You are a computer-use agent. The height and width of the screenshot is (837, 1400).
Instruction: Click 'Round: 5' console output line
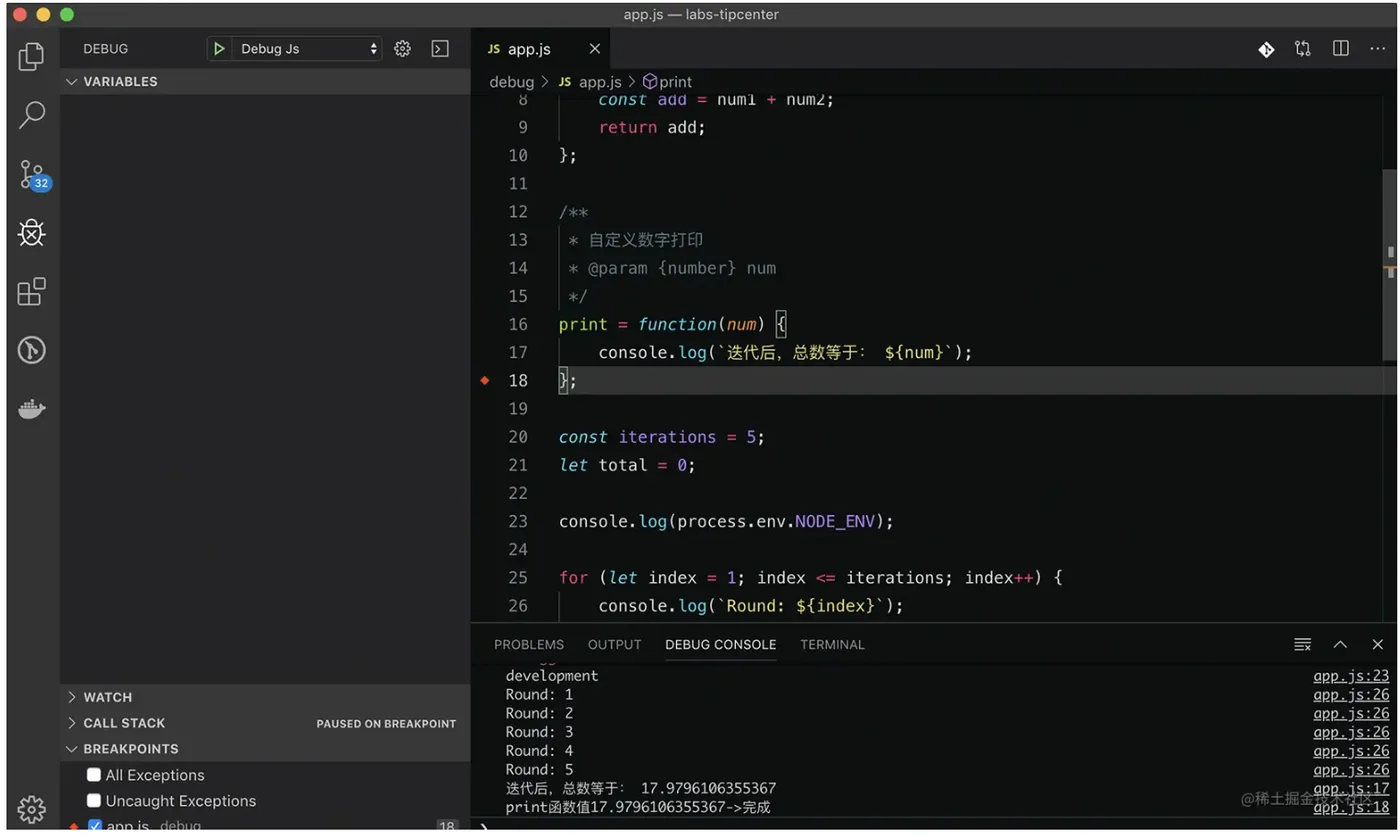(x=539, y=770)
